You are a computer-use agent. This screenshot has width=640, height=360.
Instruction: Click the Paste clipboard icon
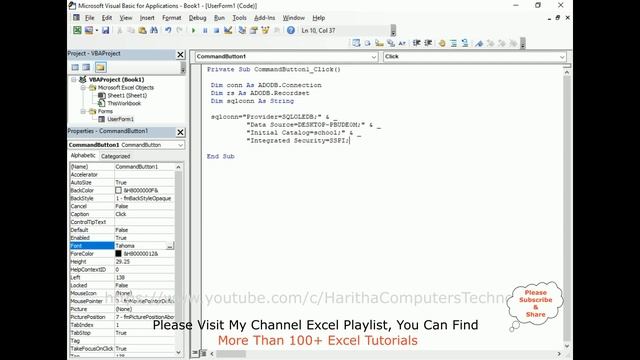142,30
